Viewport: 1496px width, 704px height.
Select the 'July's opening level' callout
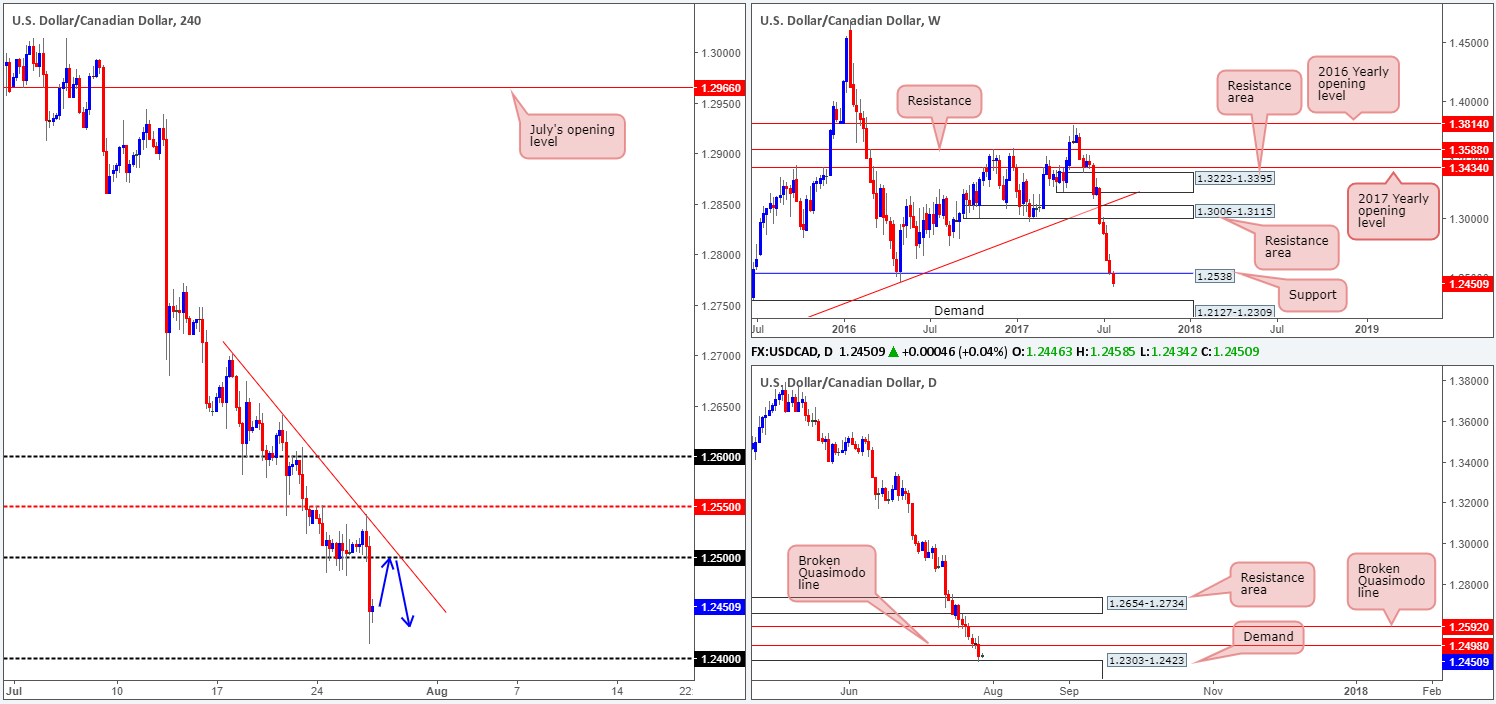pyautogui.click(x=572, y=136)
